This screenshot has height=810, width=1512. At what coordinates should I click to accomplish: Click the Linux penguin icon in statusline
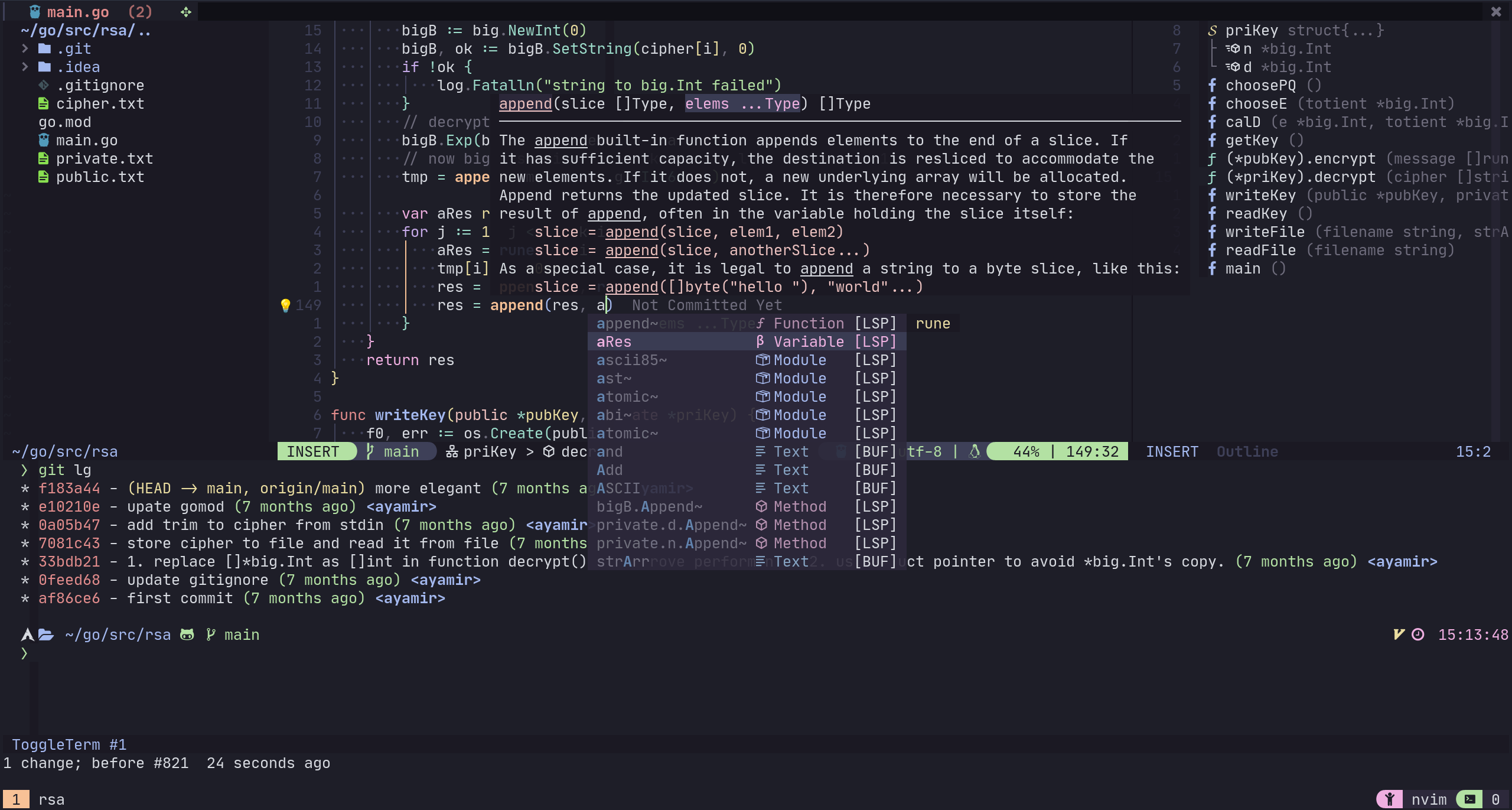[x=975, y=451]
